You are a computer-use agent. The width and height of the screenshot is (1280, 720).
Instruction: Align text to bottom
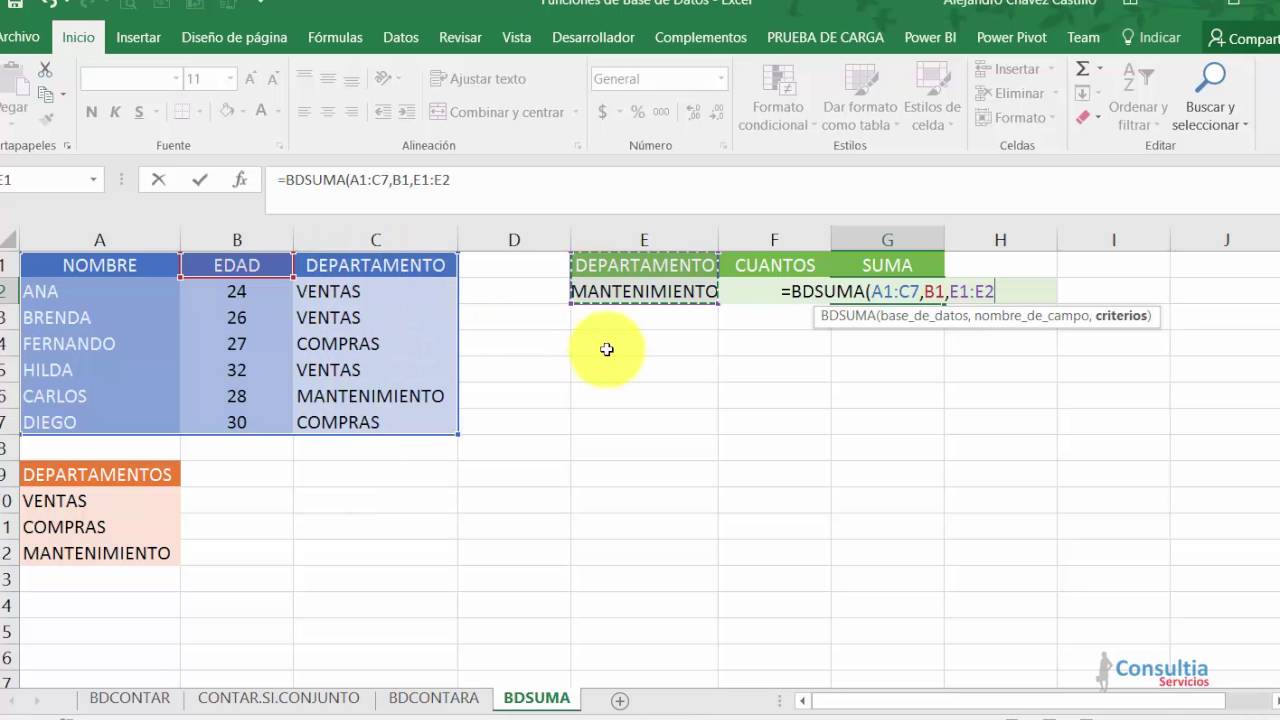click(x=351, y=78)
